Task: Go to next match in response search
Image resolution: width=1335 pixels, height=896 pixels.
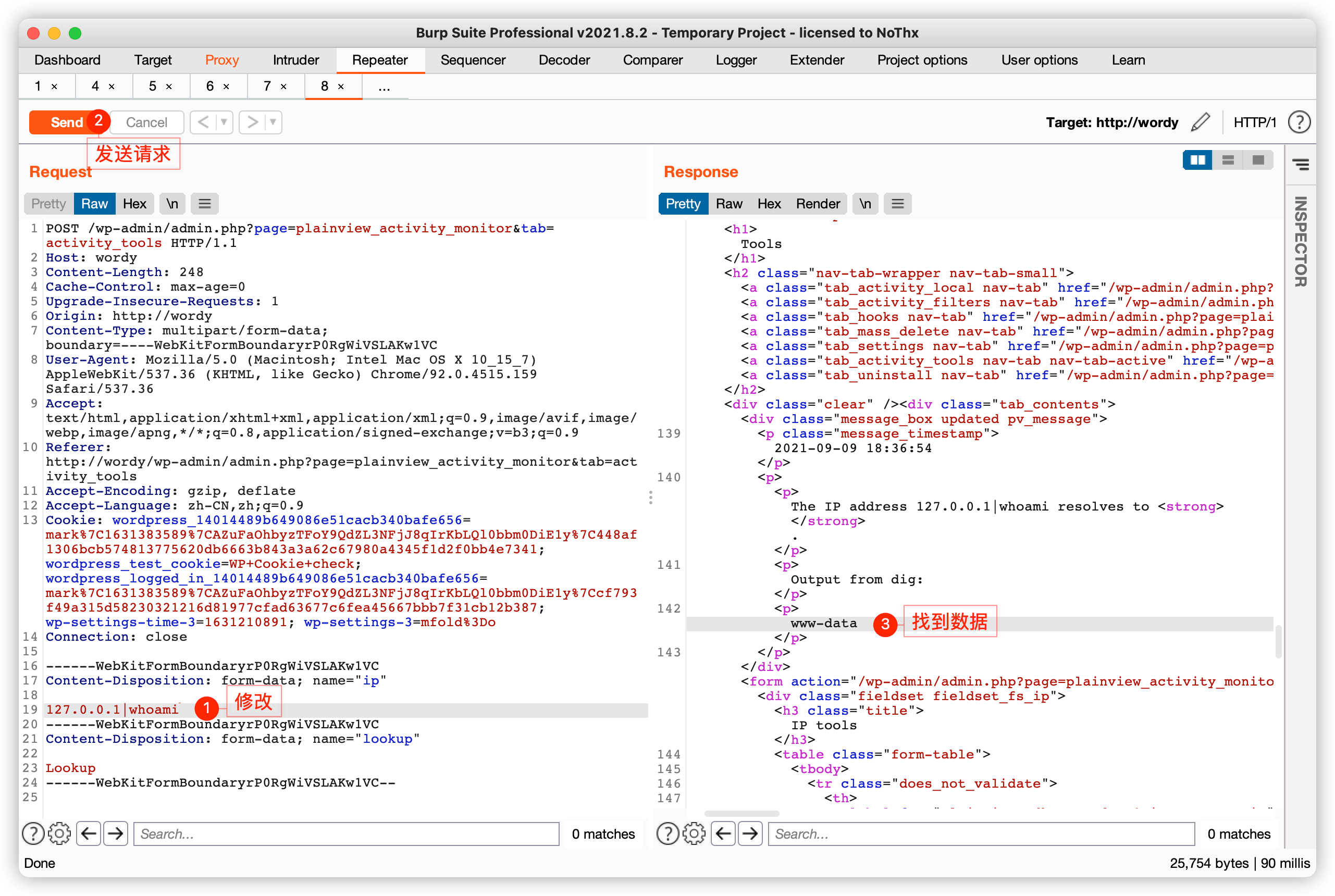Action: coord(750,833)
